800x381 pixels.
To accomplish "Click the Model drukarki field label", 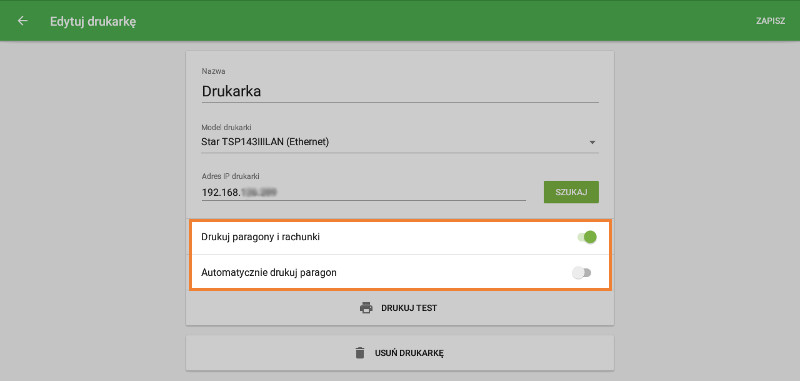I will [227, 127].
